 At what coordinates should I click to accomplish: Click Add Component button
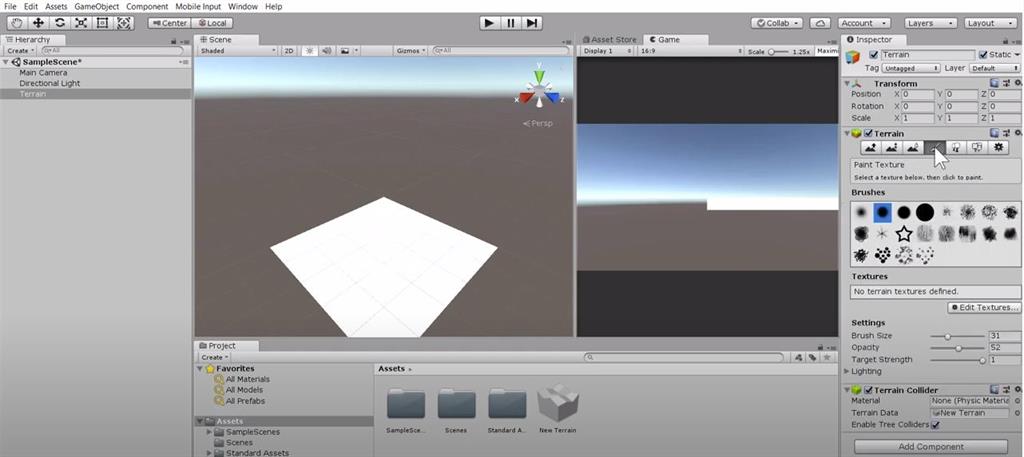pyautogui.click(x=931, y=447)
